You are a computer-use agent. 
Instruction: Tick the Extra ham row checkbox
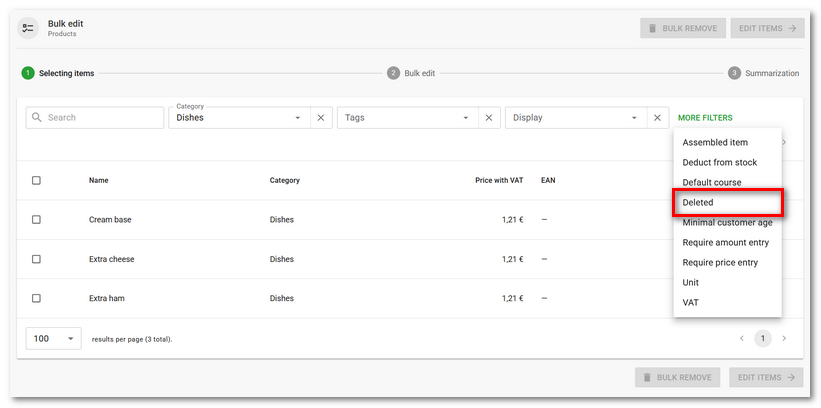(36, 298)
